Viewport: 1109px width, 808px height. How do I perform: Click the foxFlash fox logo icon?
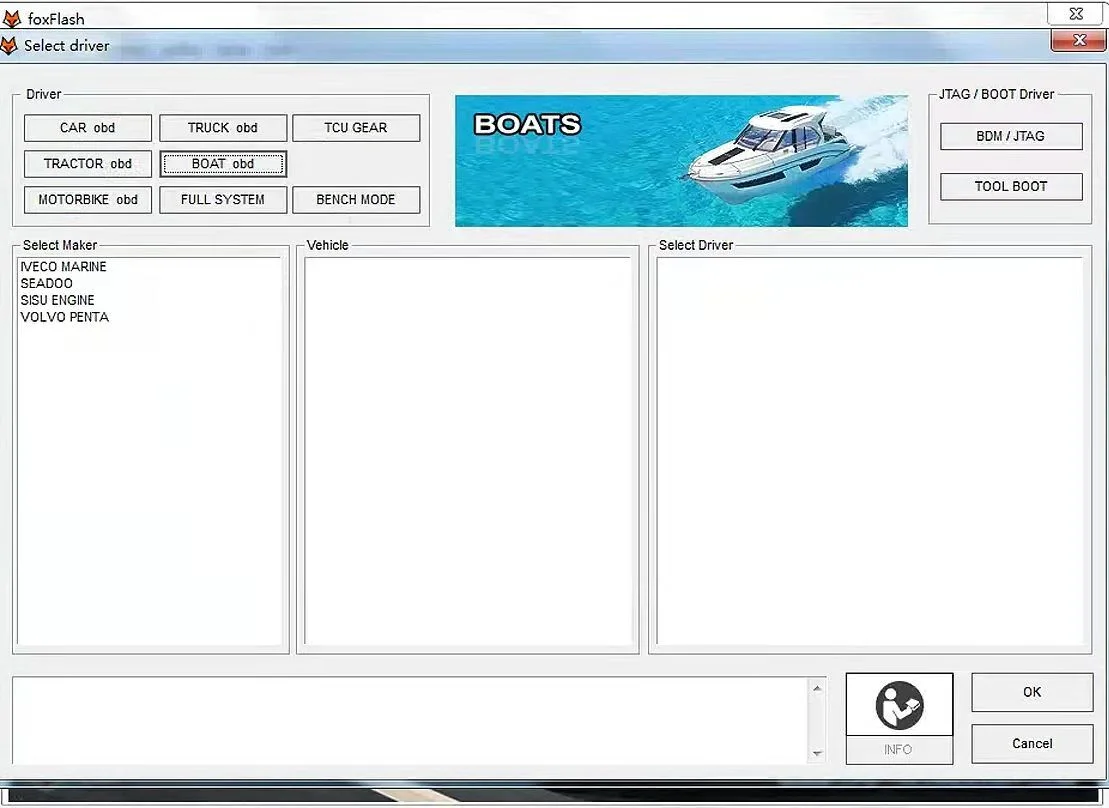12,18
